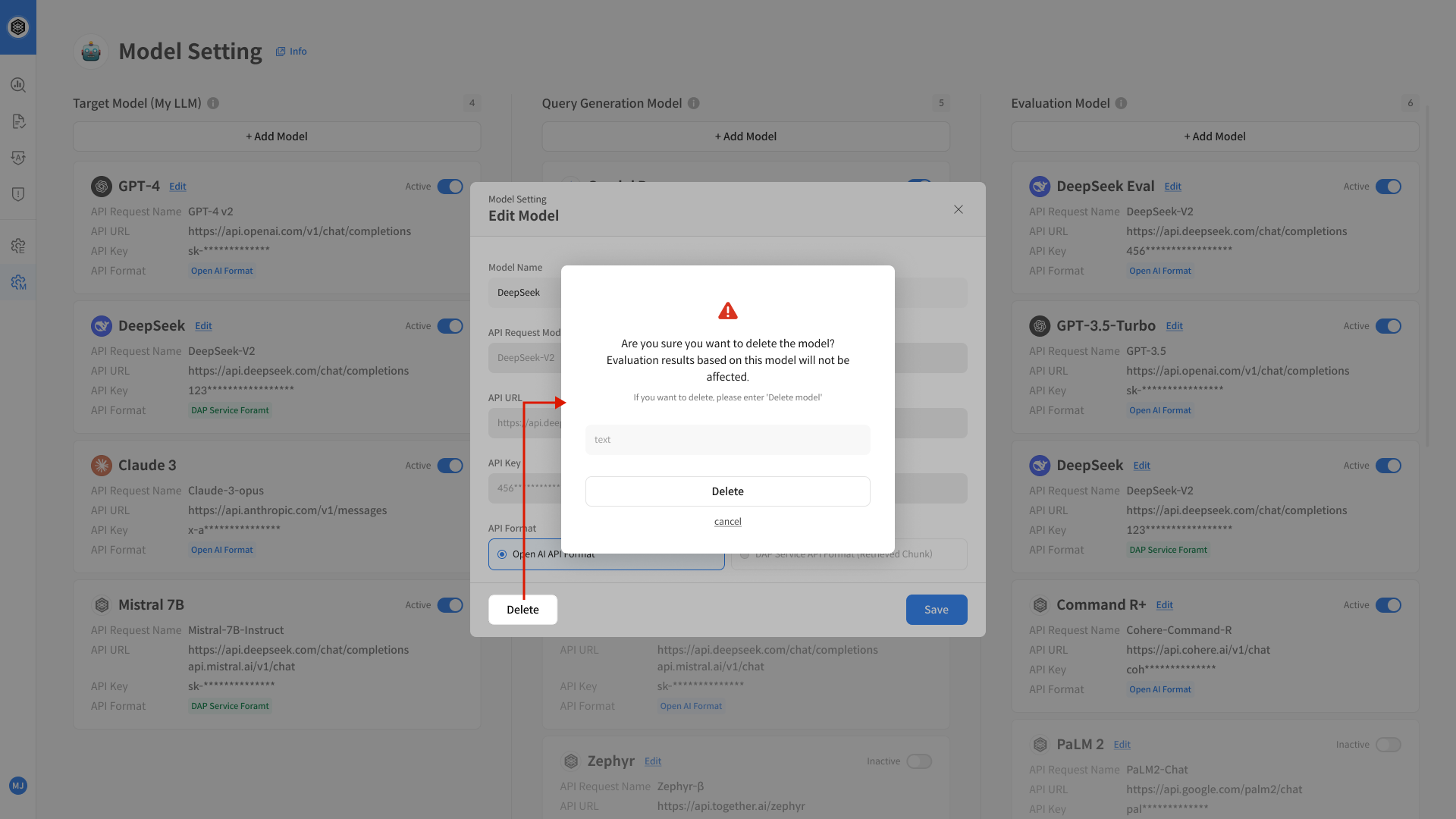Click Add Model under Query Generation Model

click(745, 136)
